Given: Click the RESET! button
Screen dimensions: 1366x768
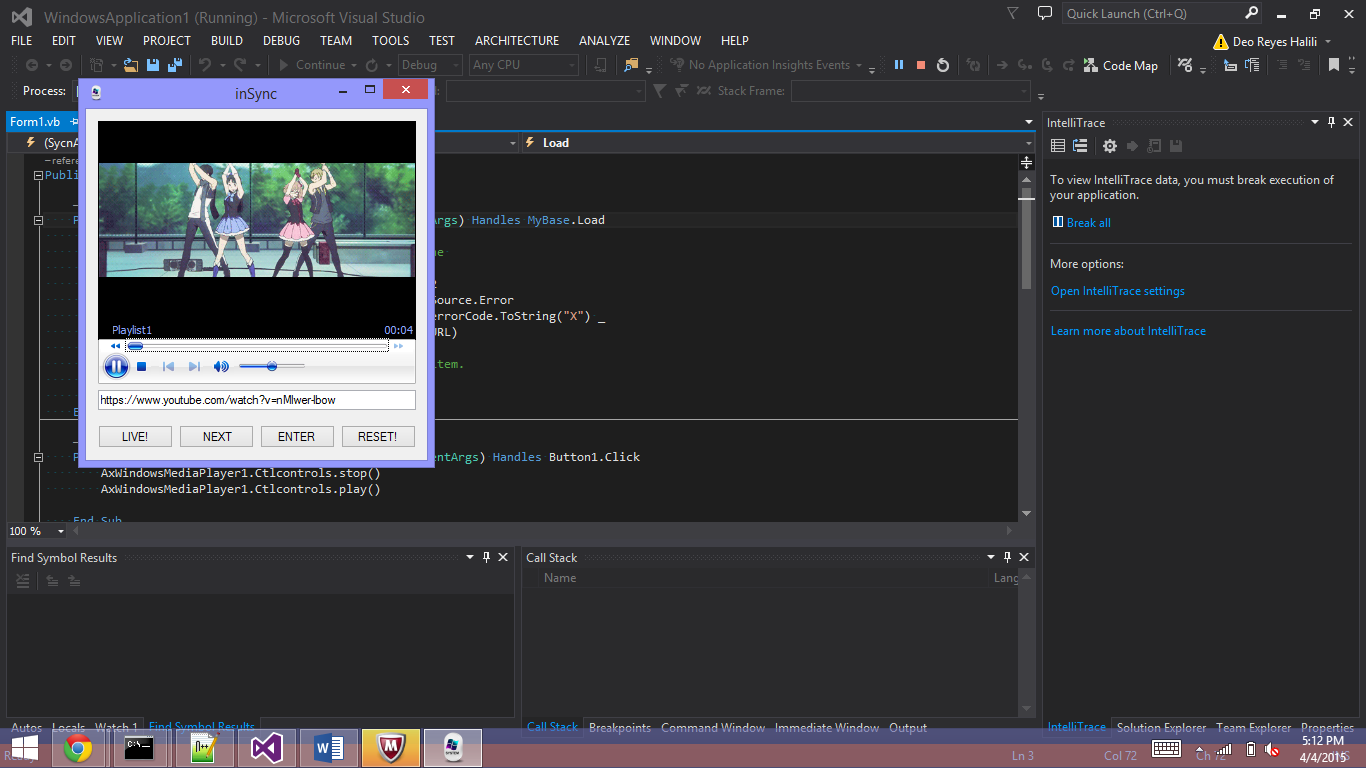Looking at the screenshot, I should [378, 437].
